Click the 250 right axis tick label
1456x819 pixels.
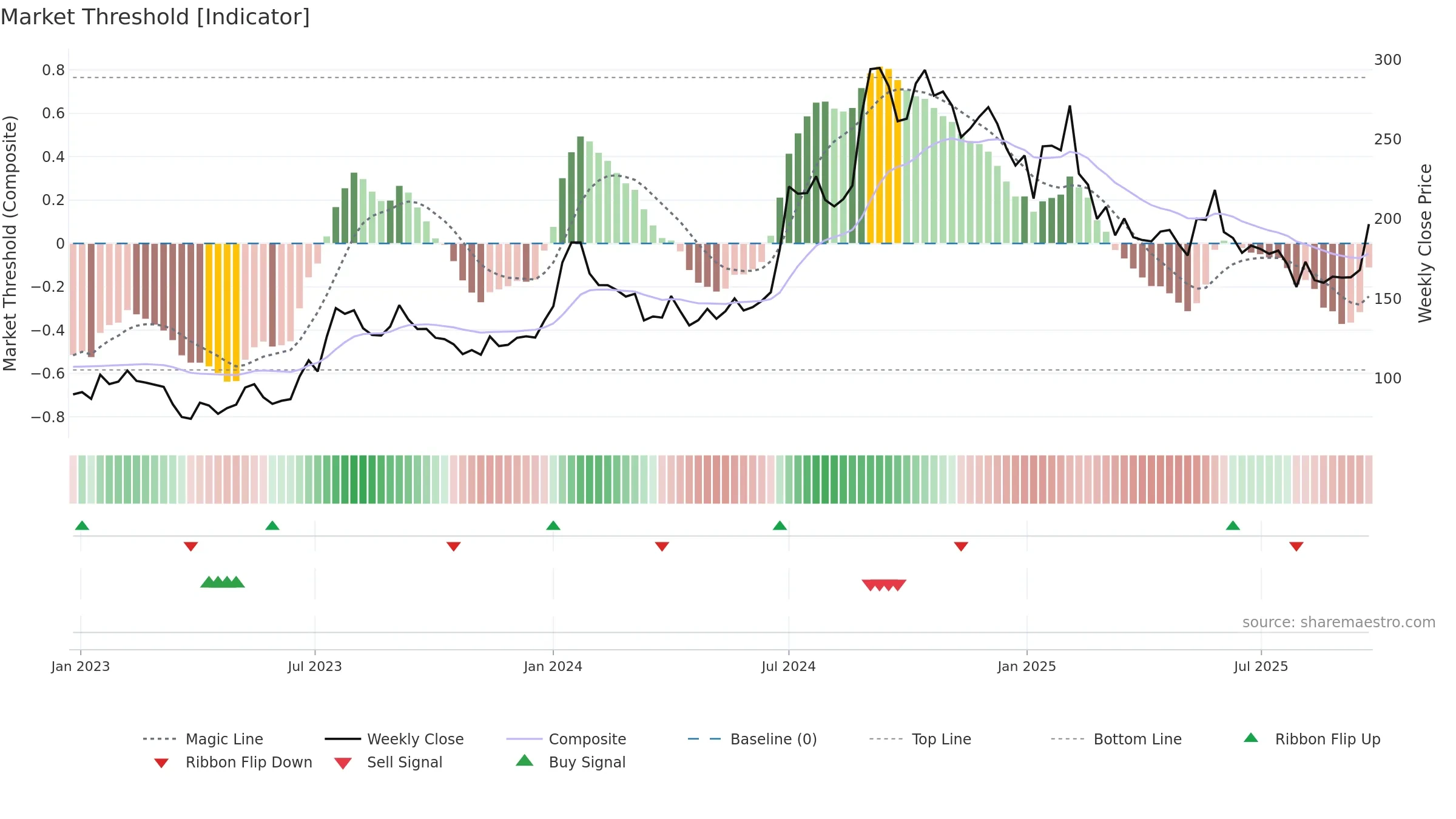click(x=1388, y=139)
